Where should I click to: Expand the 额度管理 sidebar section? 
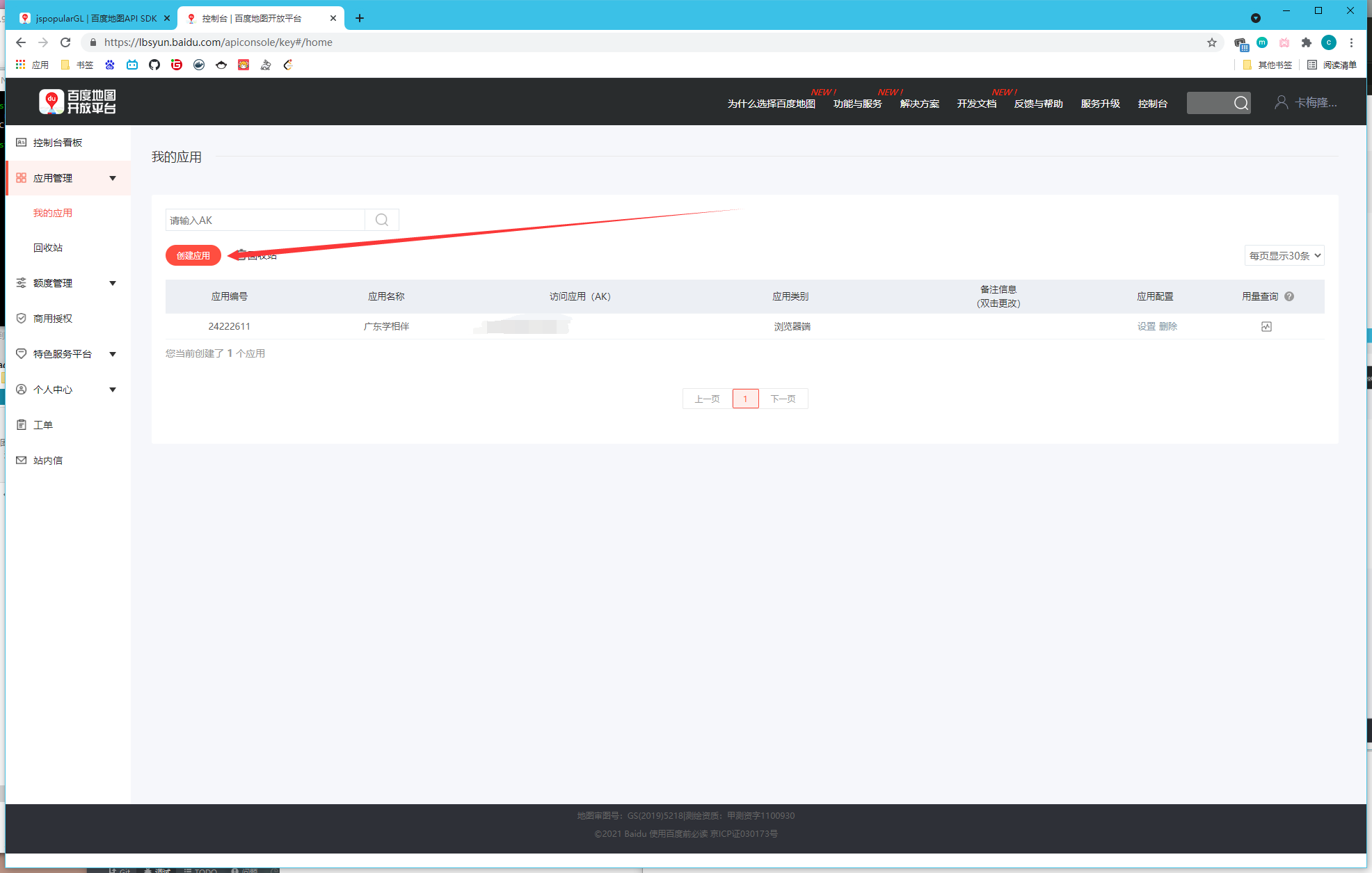(113, 283)
